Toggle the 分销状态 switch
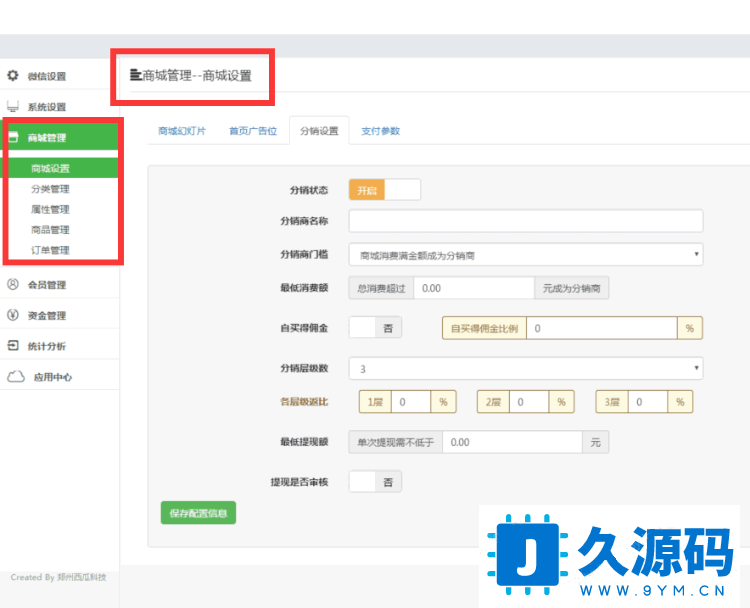 click(384, 190)
